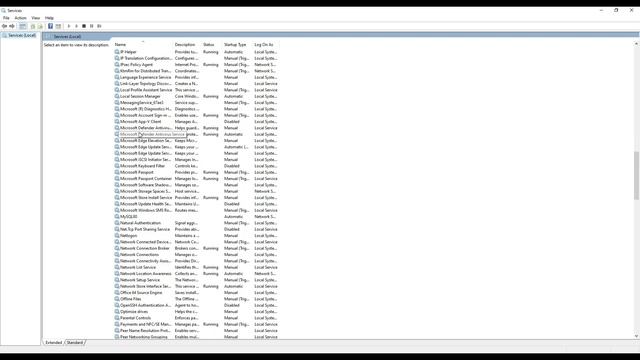Click the Forward arrow in the toolbar
The image size is (640, 360).
[x=12, y=26]
